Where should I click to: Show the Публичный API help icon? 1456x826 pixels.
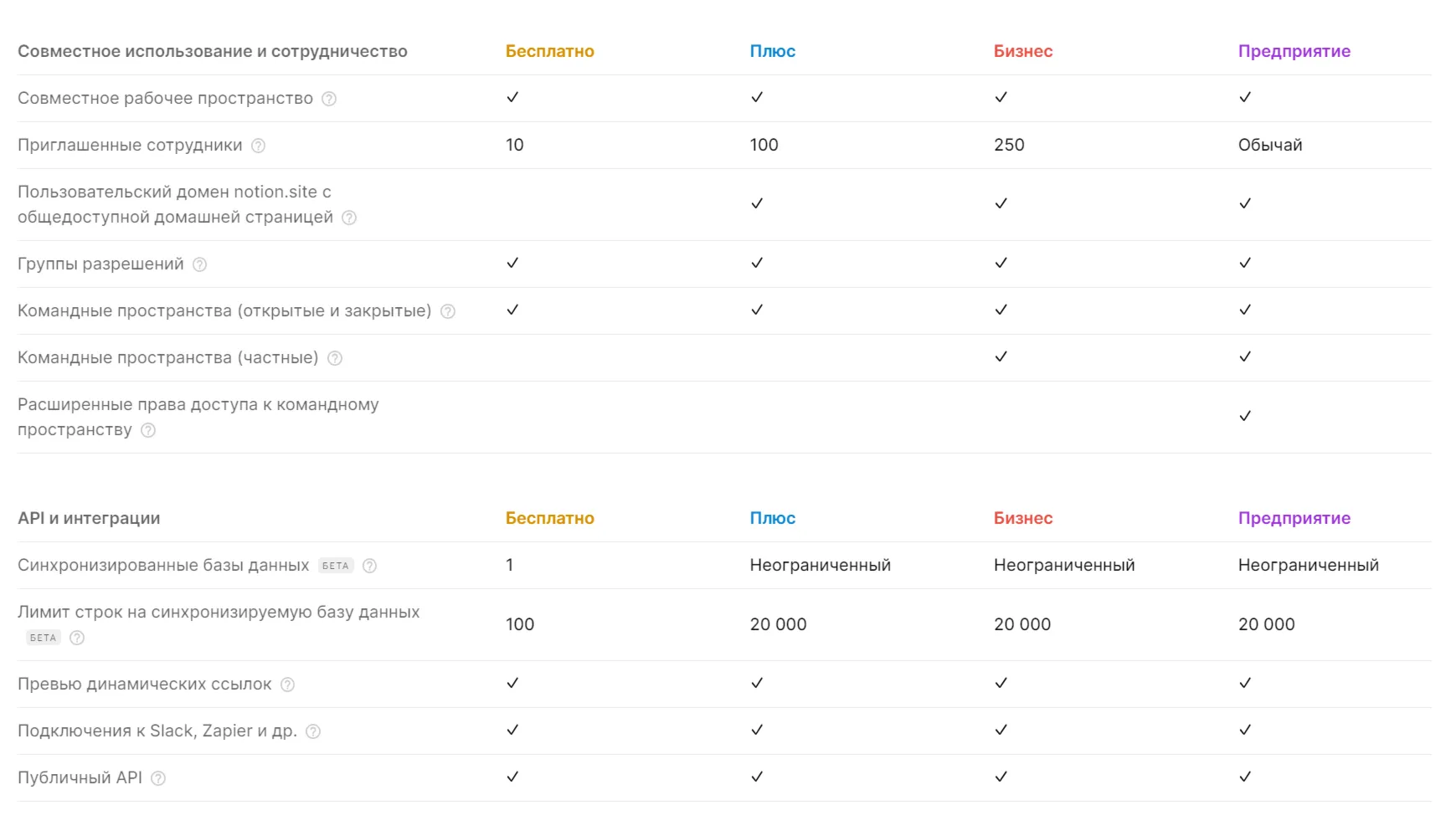click(158, 778)
